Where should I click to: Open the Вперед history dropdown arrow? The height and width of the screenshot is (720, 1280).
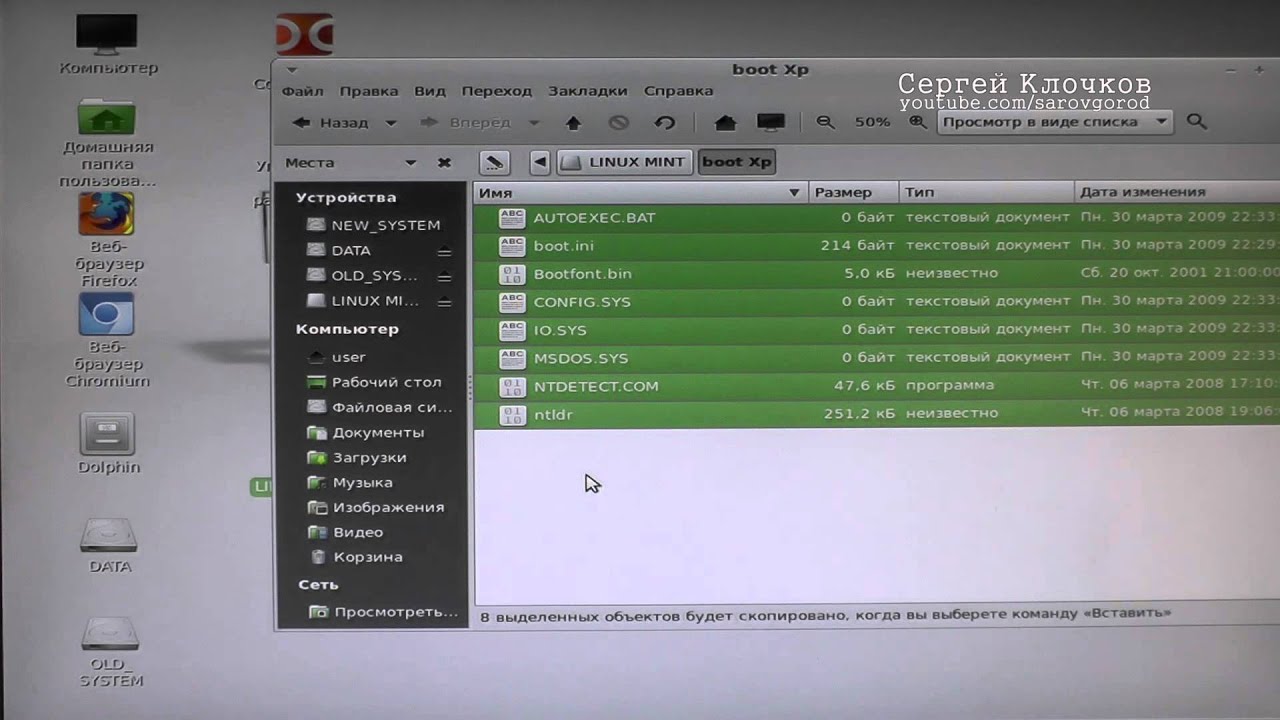pos(534,123)
